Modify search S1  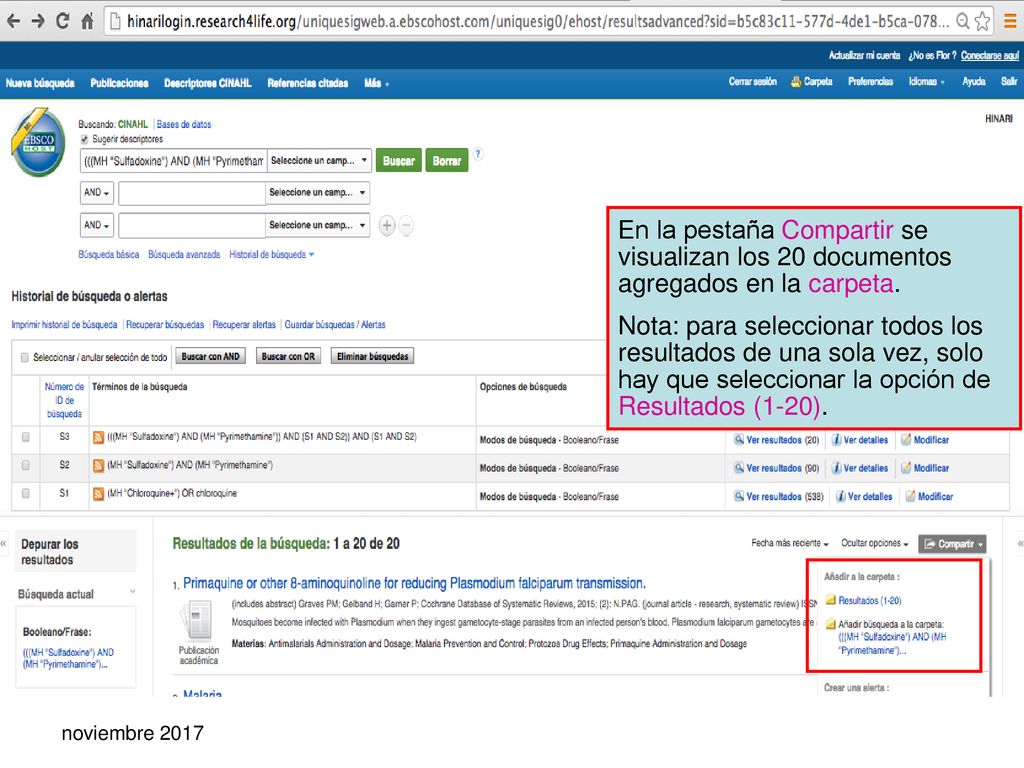(x=929, y=496)
